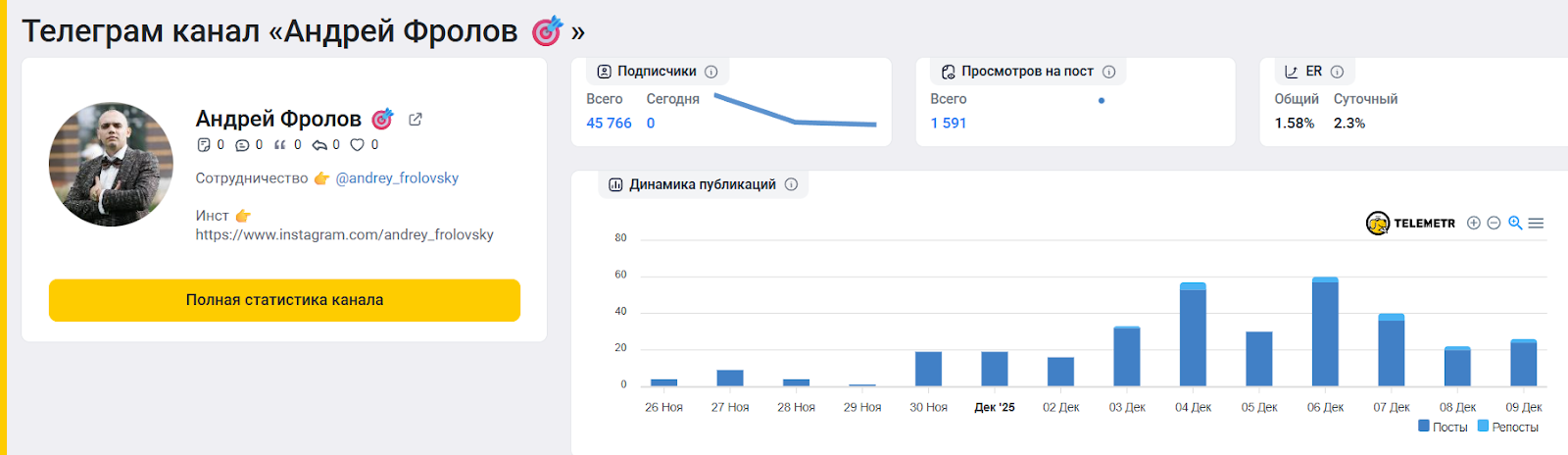Open the chart hamburger export menu

1536,224
